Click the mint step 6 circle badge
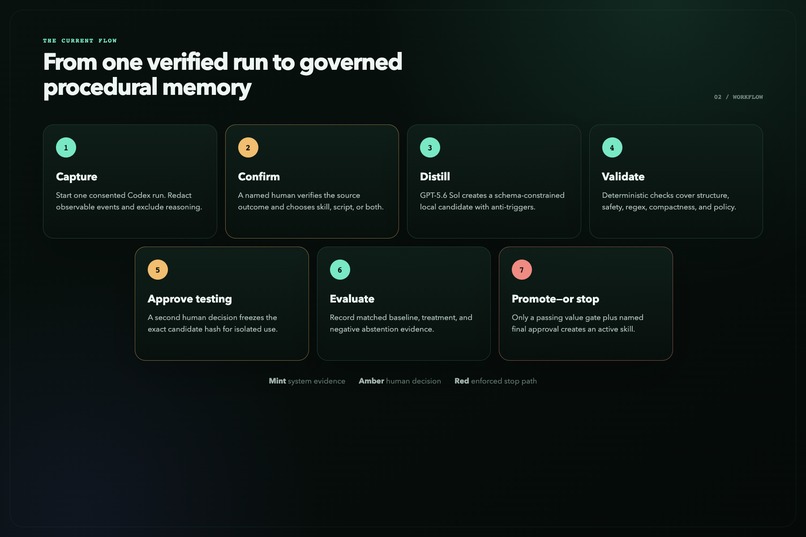Screen dimensions: 806x537 pos(339,270)
